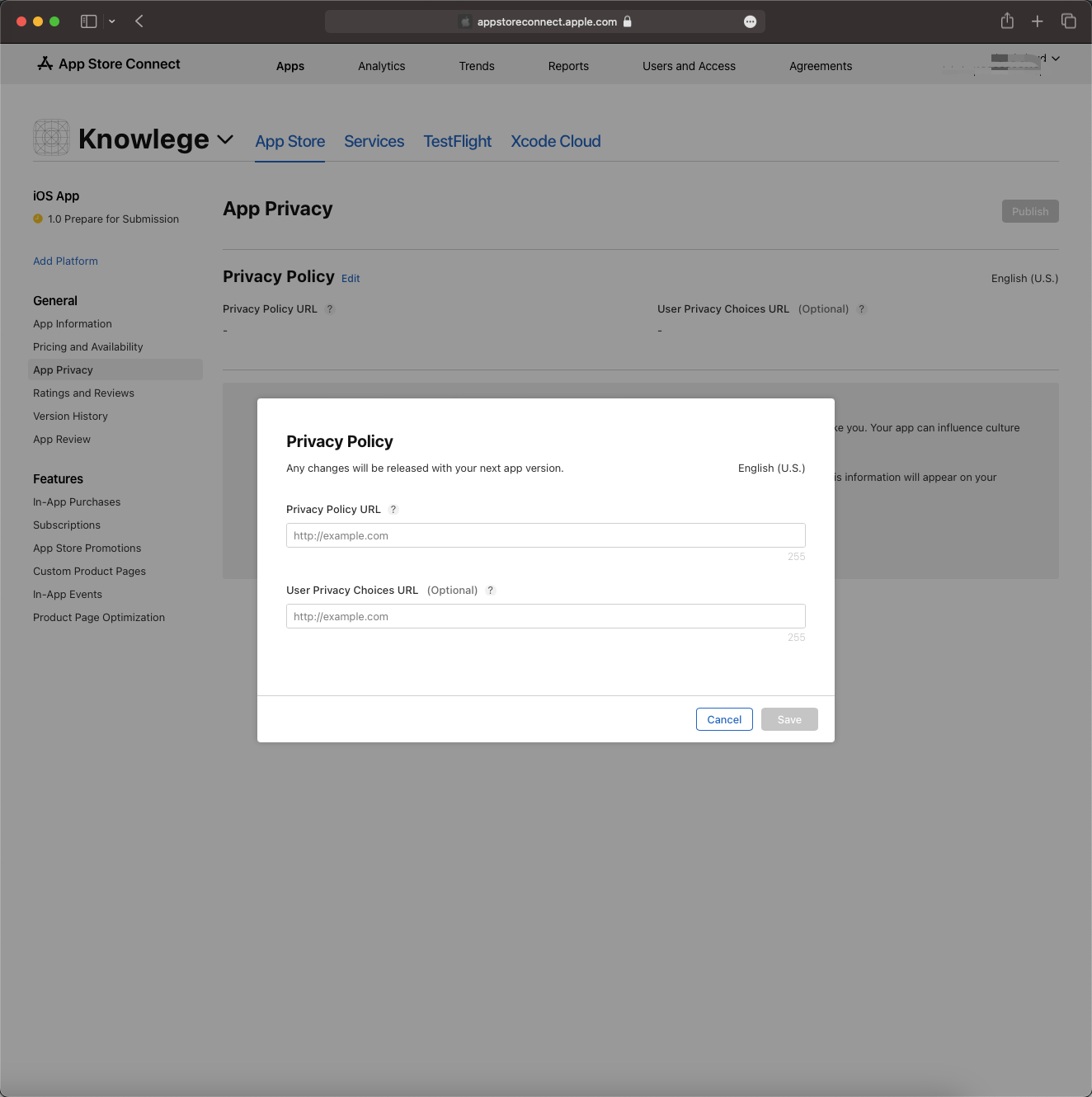
Task: Click the Publish button
Action: tap(1030, 211)
